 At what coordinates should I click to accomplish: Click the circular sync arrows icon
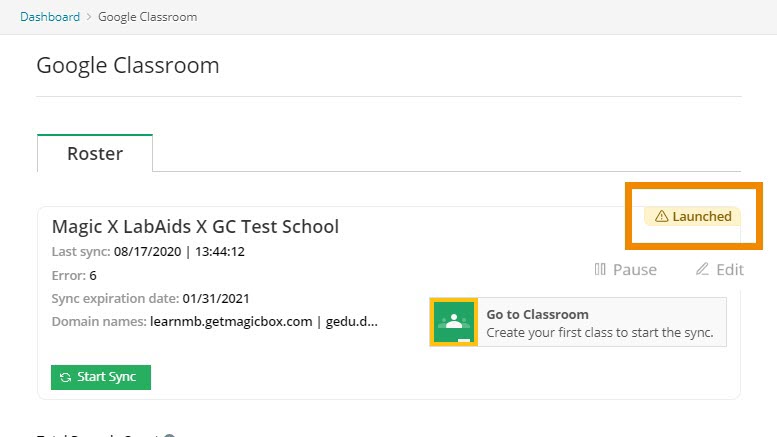click(65, 377)
